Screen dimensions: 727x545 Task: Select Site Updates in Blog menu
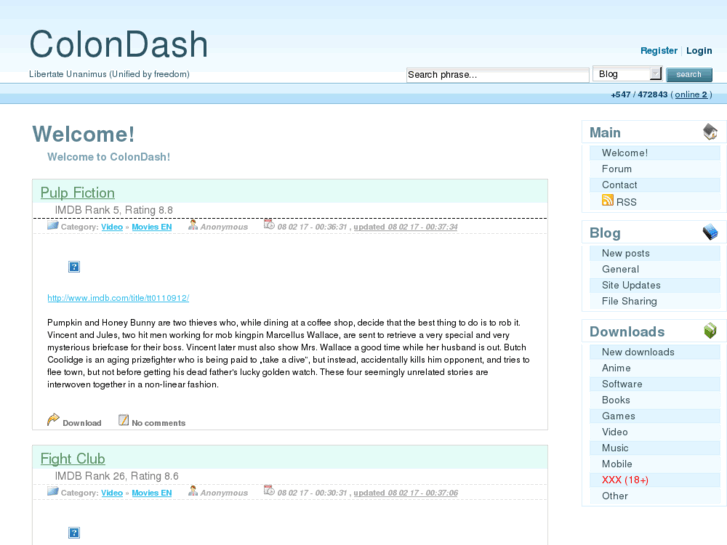click(x=655, y=285)
